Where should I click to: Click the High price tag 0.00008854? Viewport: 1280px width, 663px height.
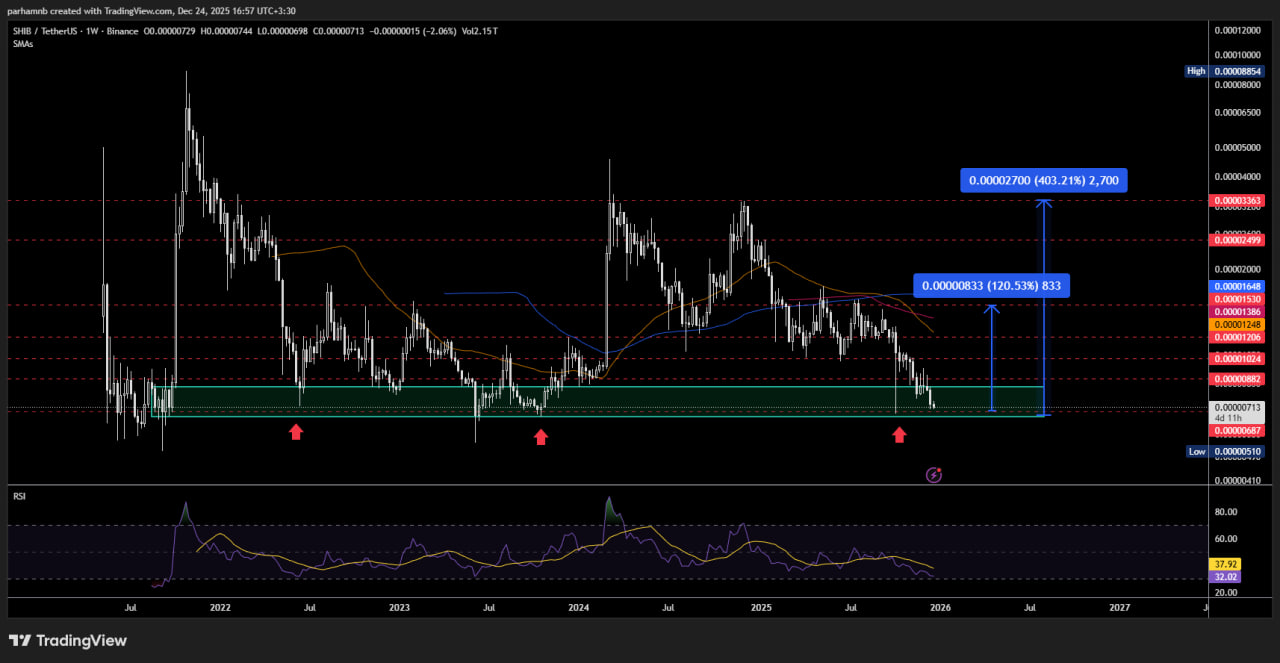(x=1239, y=71)
